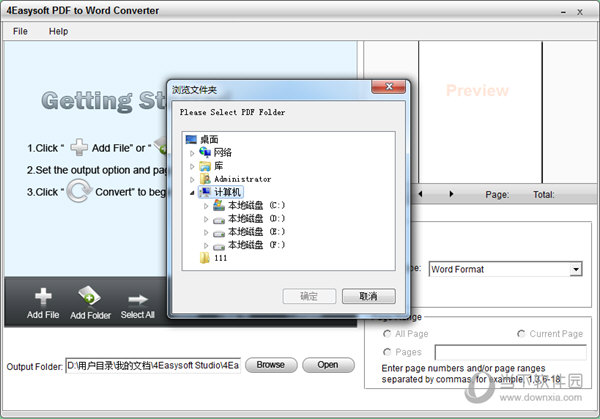
Task: Click the Open output folder button
Action: click(328, 365)
